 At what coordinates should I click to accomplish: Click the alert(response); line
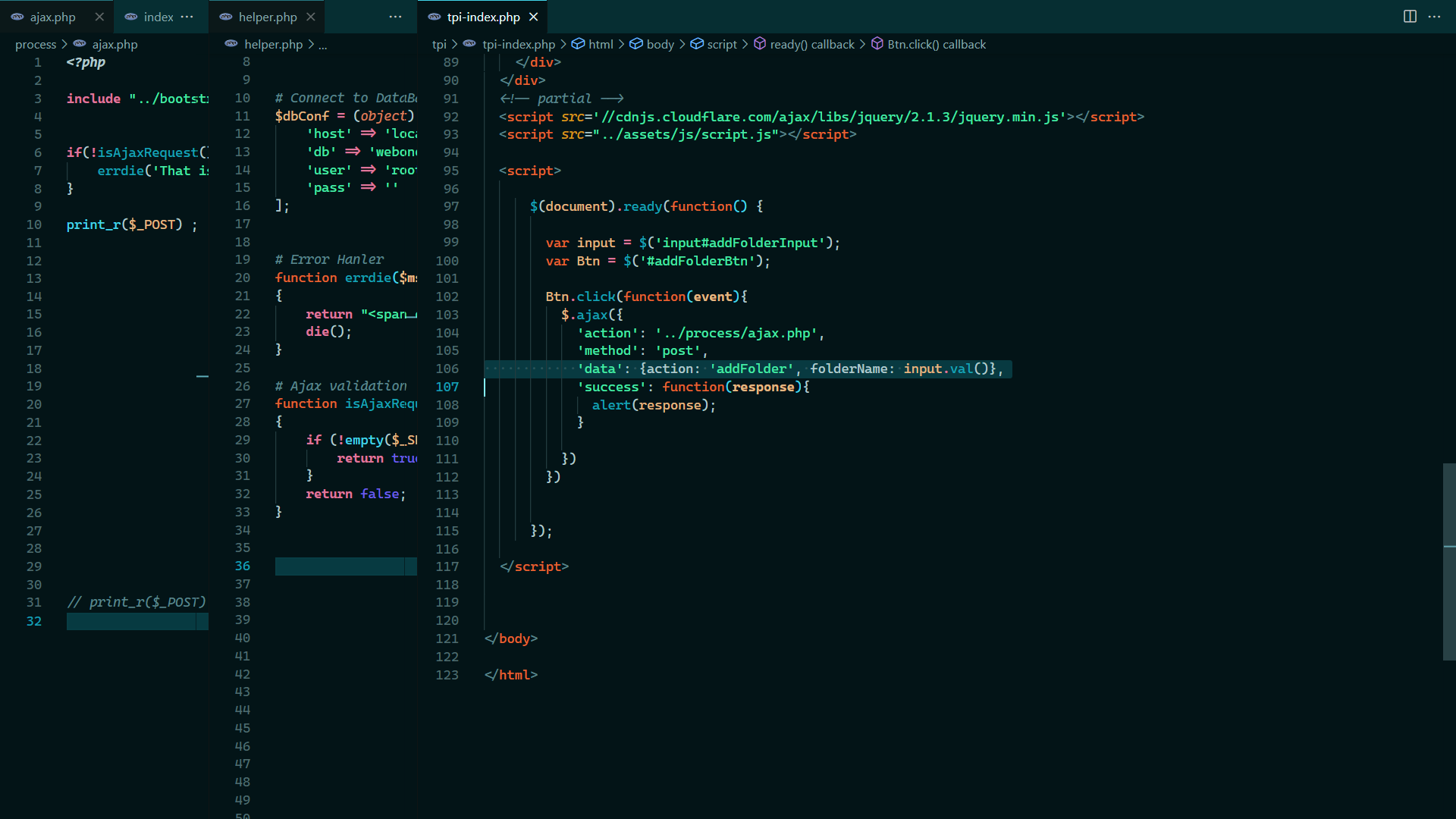click(x=654, y=405)
